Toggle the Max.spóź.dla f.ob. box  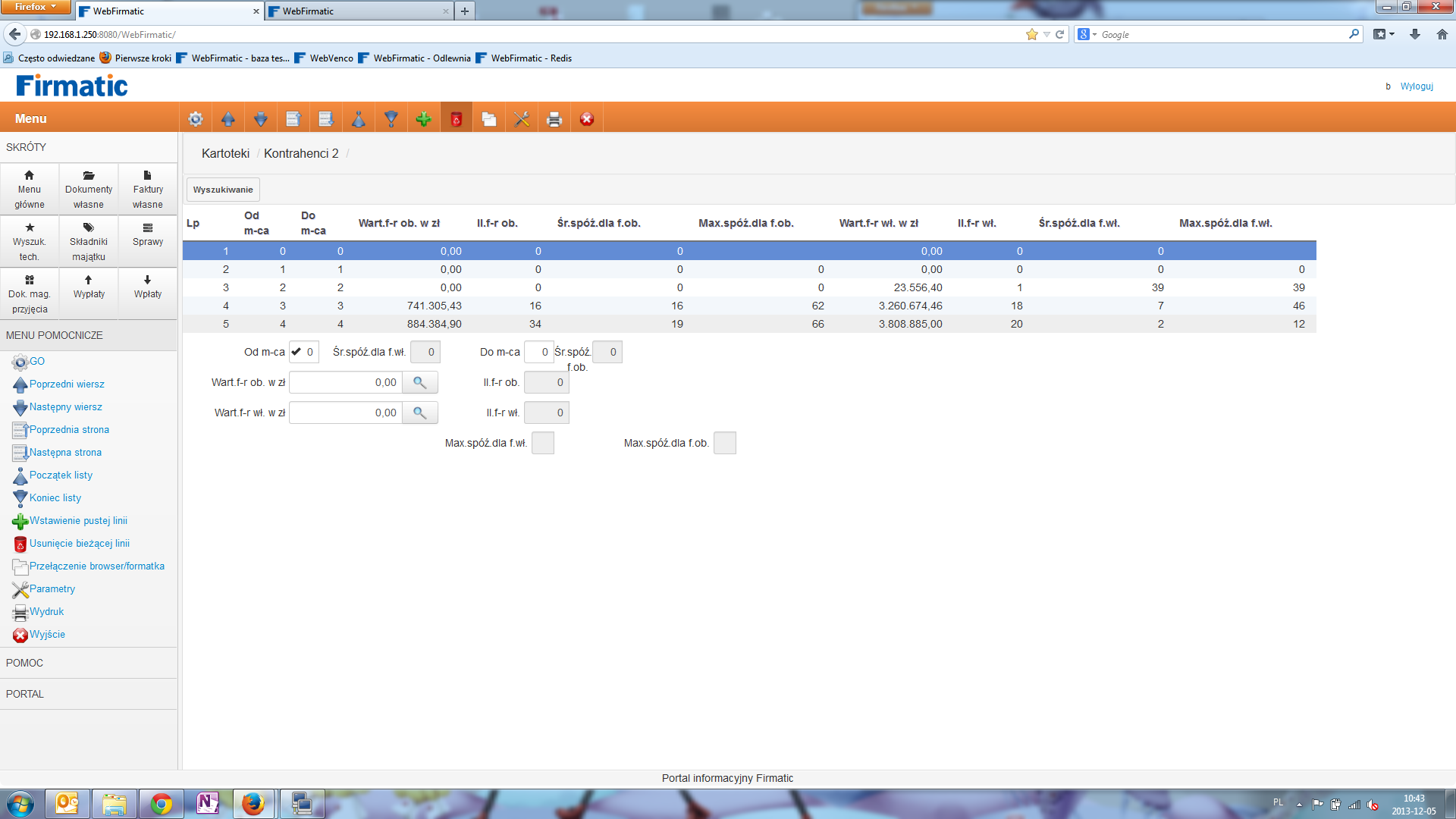[725, 444]
